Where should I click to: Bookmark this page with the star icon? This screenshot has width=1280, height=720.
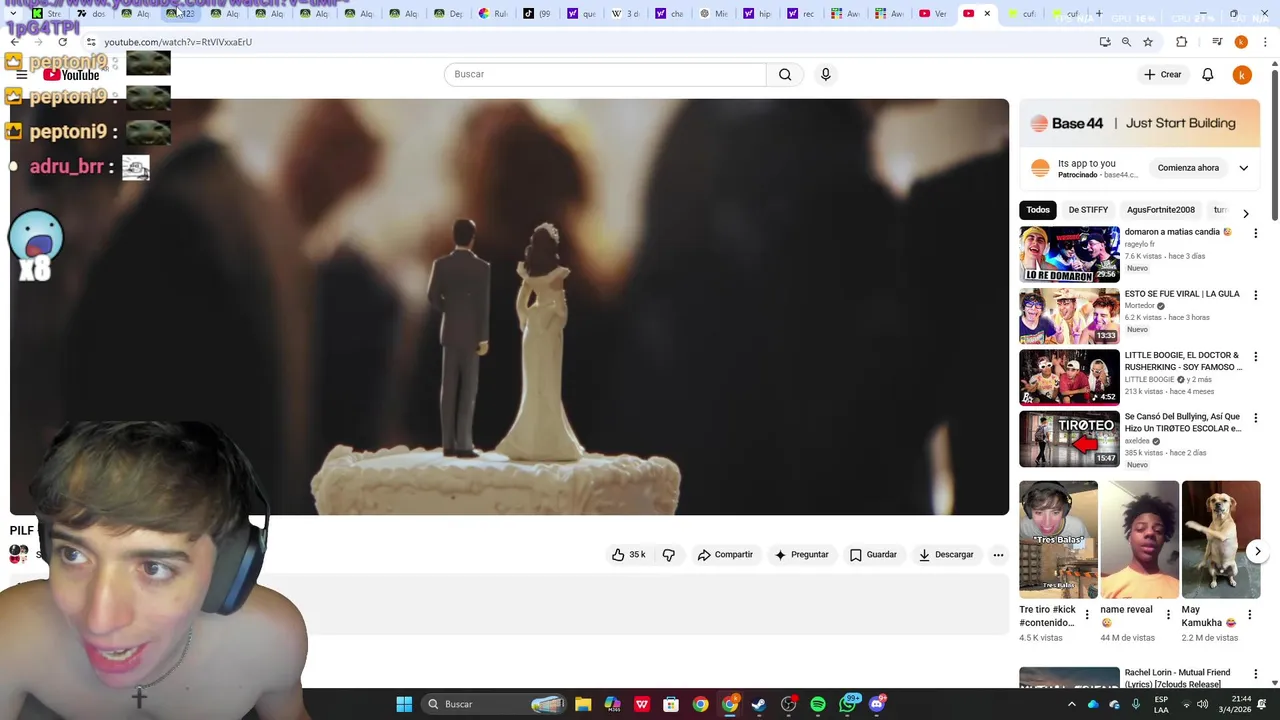(1148, 42)
